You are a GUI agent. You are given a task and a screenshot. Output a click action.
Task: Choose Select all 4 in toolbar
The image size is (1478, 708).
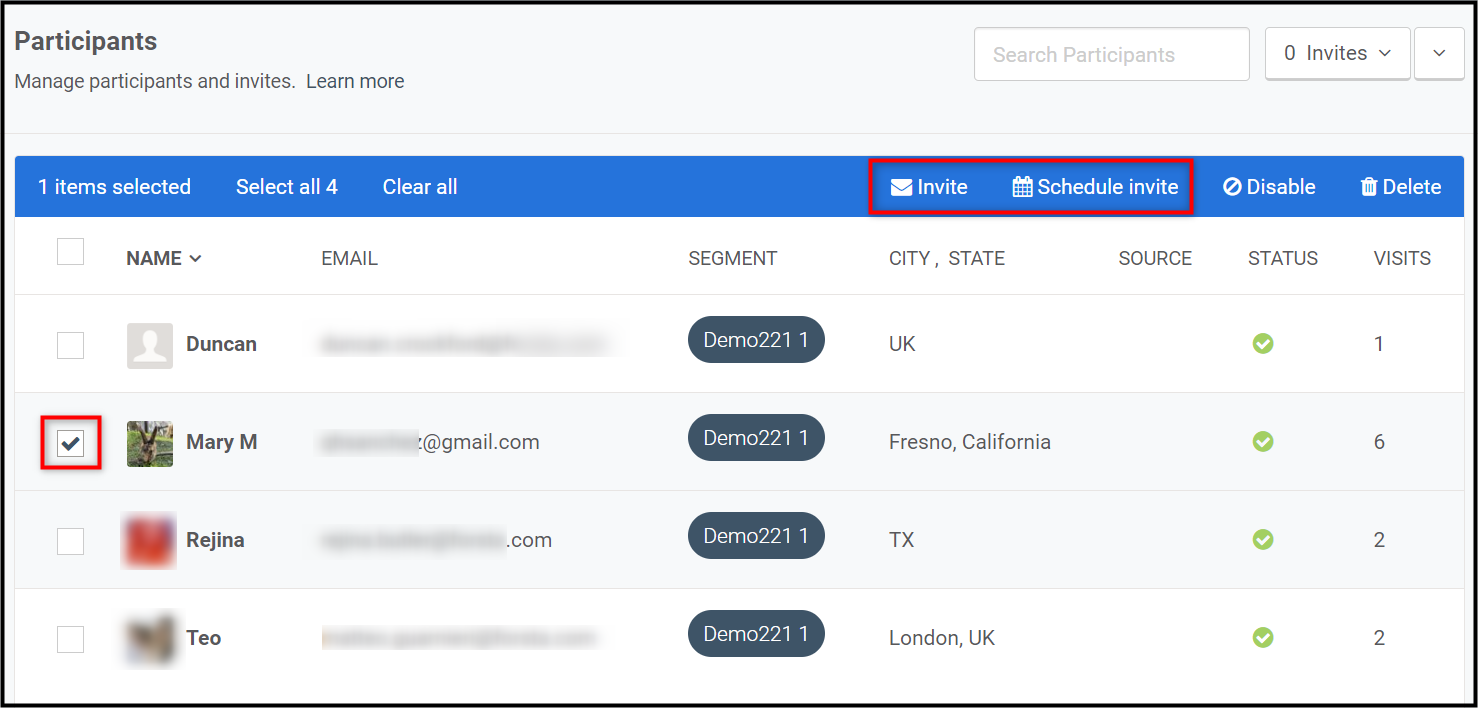click(287, 187)
